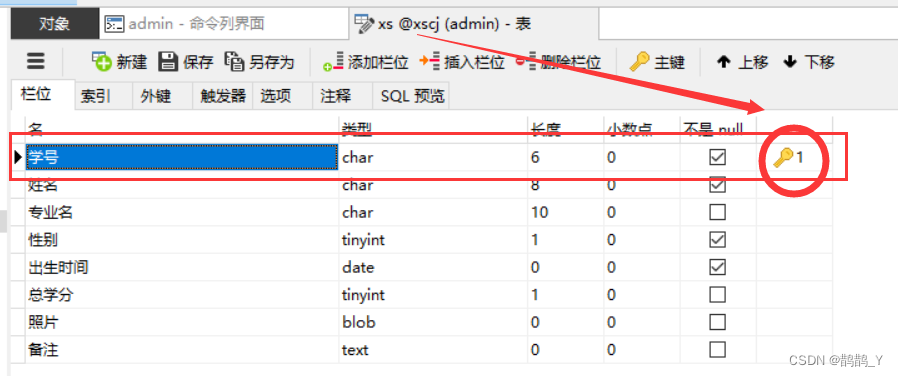Switch to the 对象 tab
898x376 pixels.
click(x=54, y=23)
